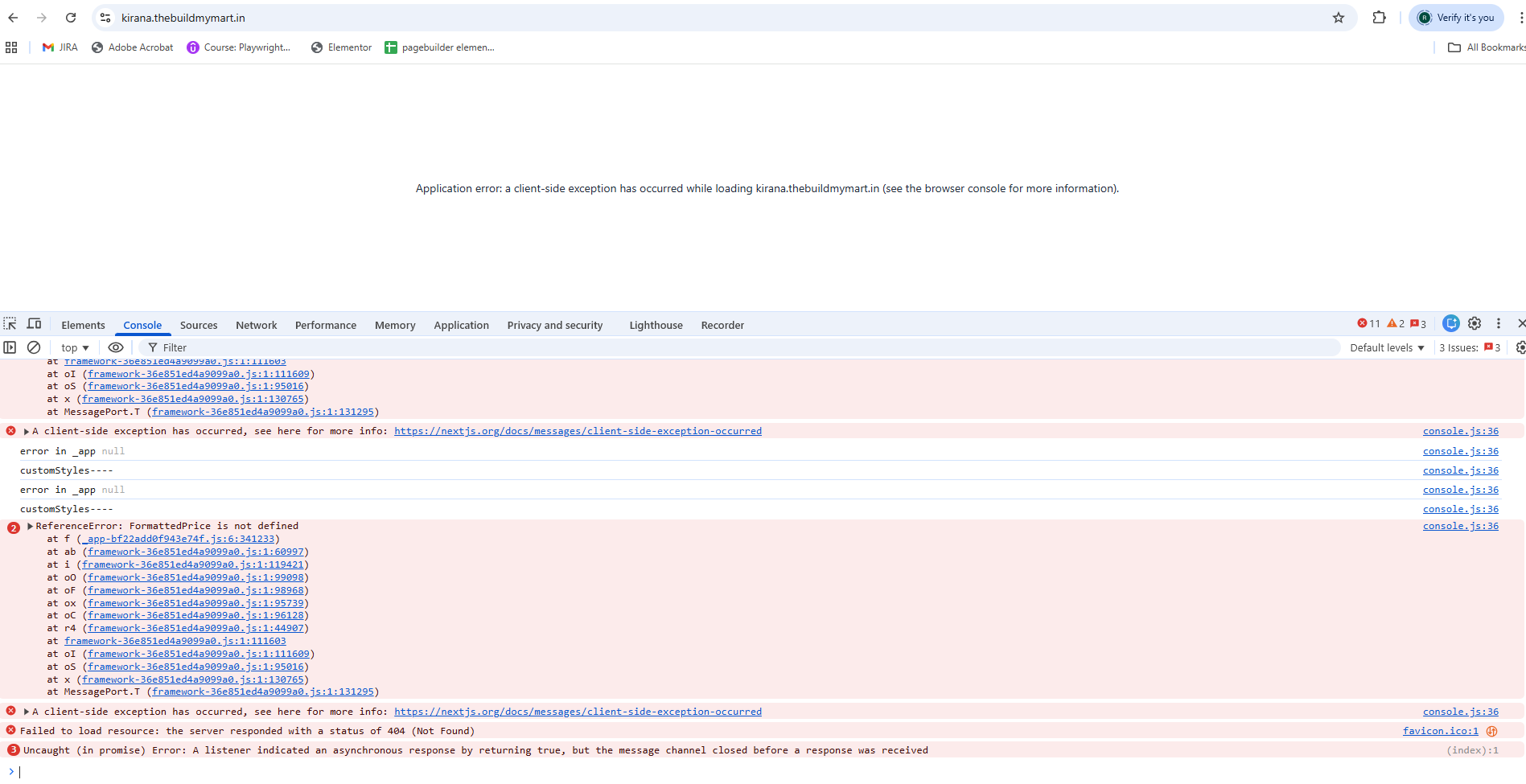Click the error badge on the ReferenceError row
Viewport: 1526px width, 784px height.
pos(14,528)
